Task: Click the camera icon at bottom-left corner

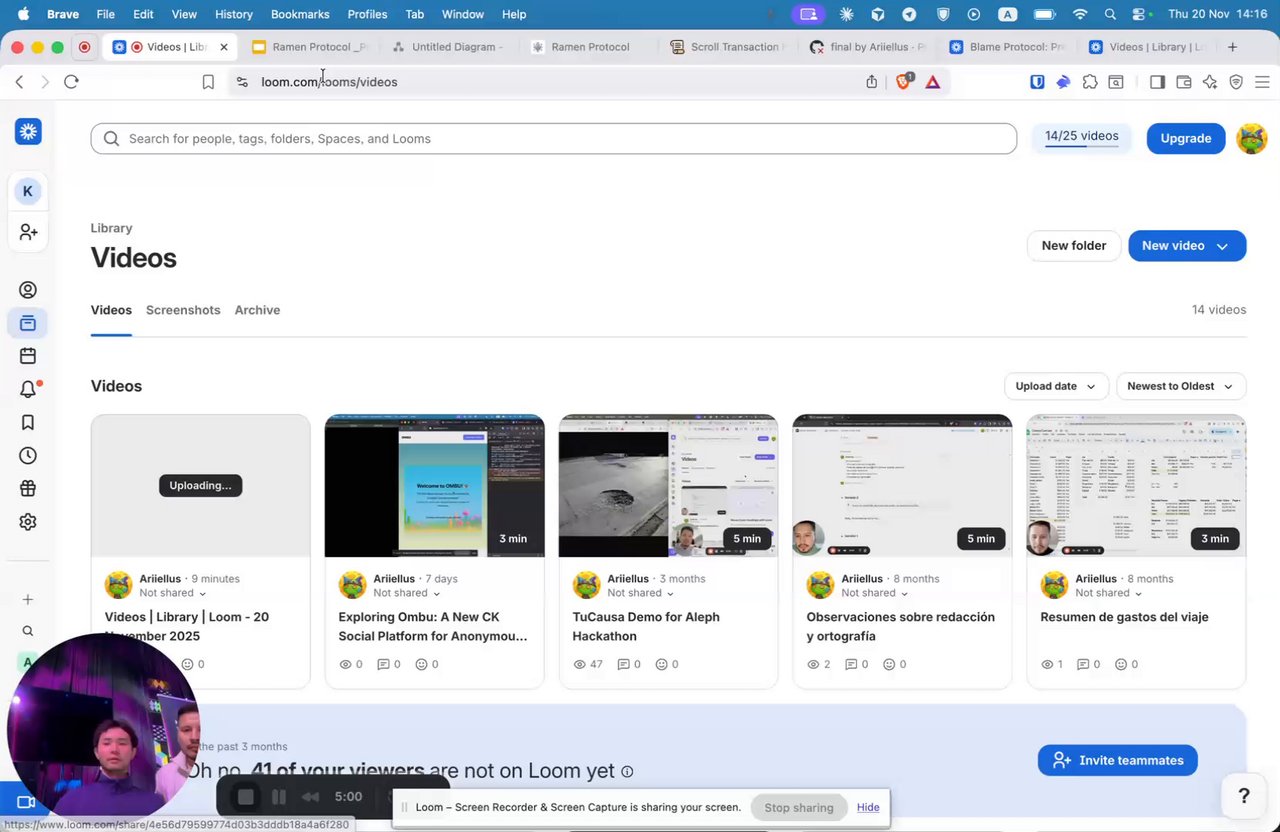Action: 26,802
